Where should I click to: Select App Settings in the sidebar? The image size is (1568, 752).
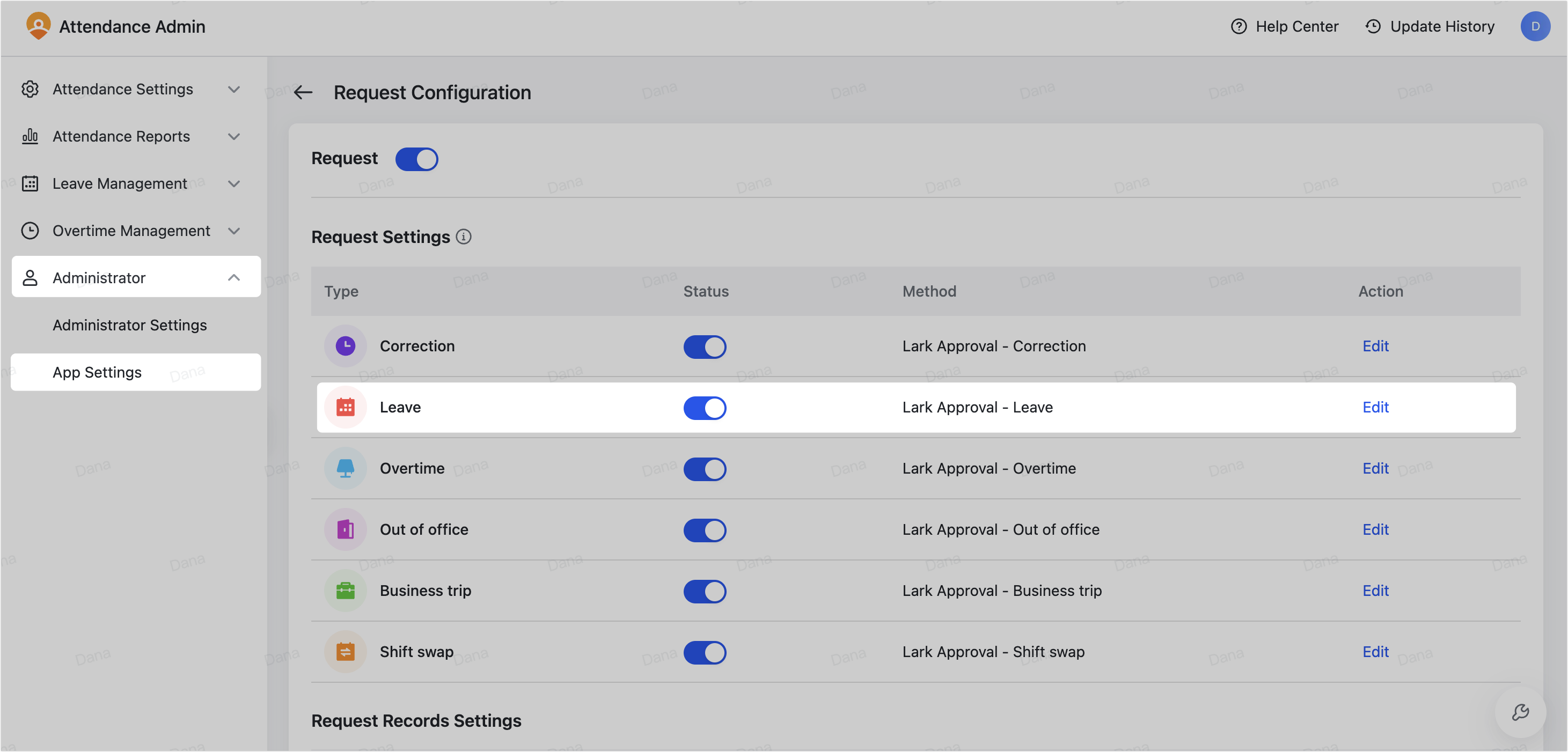click(96, 372)
